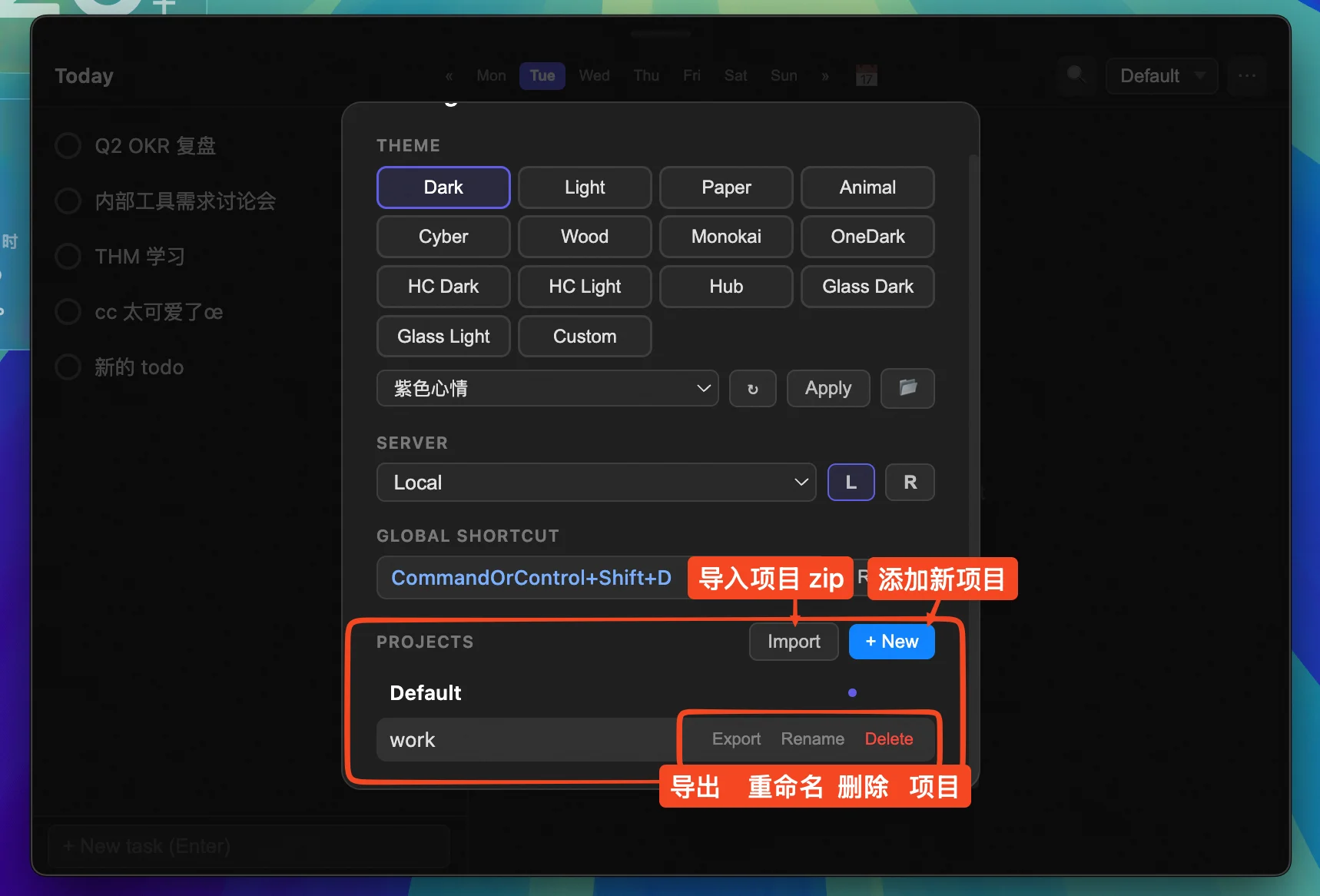Switch to the Sun day tab

point(784,75)
